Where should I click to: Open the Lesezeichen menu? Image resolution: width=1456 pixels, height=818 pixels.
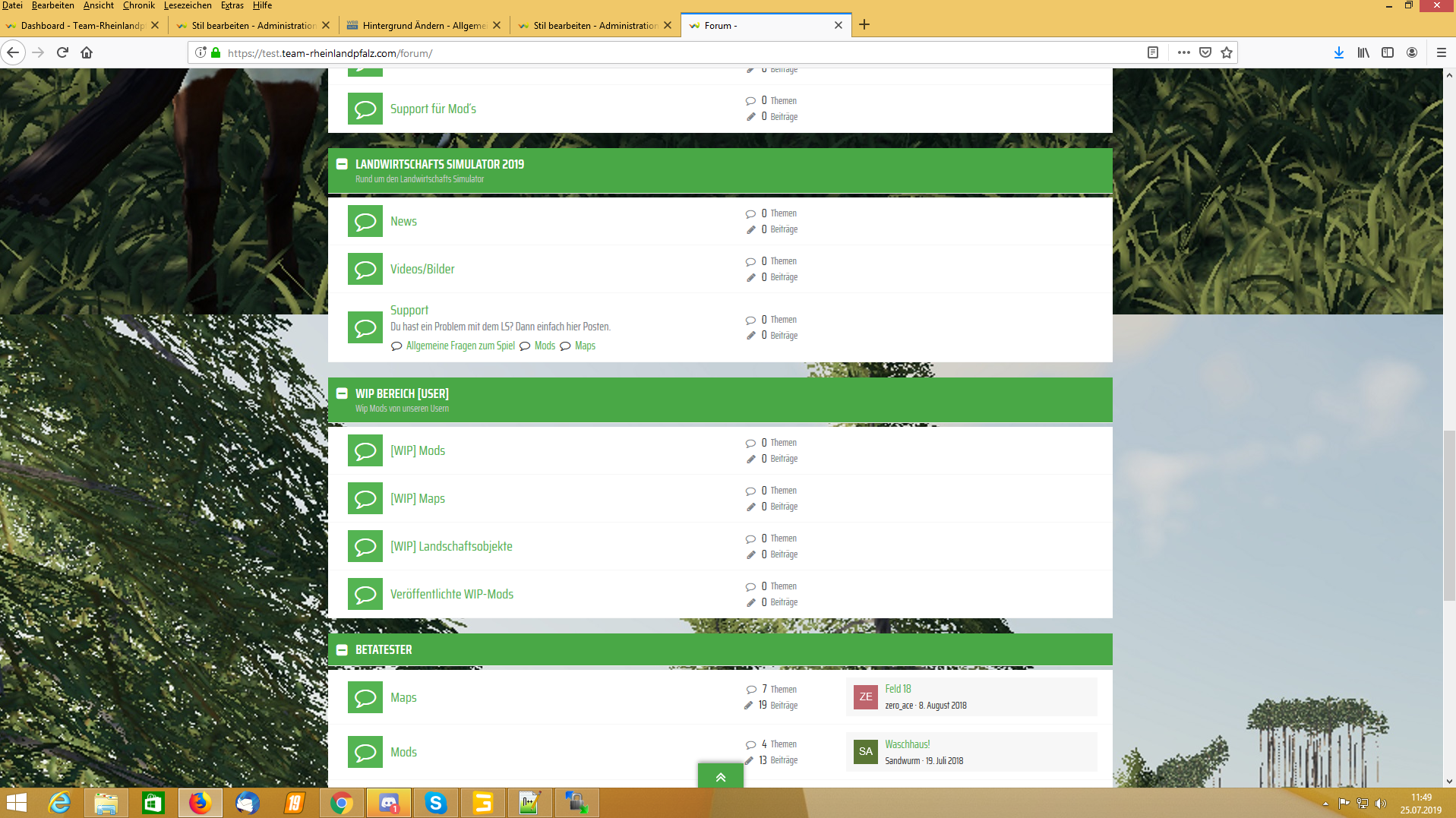pos(187,5)
